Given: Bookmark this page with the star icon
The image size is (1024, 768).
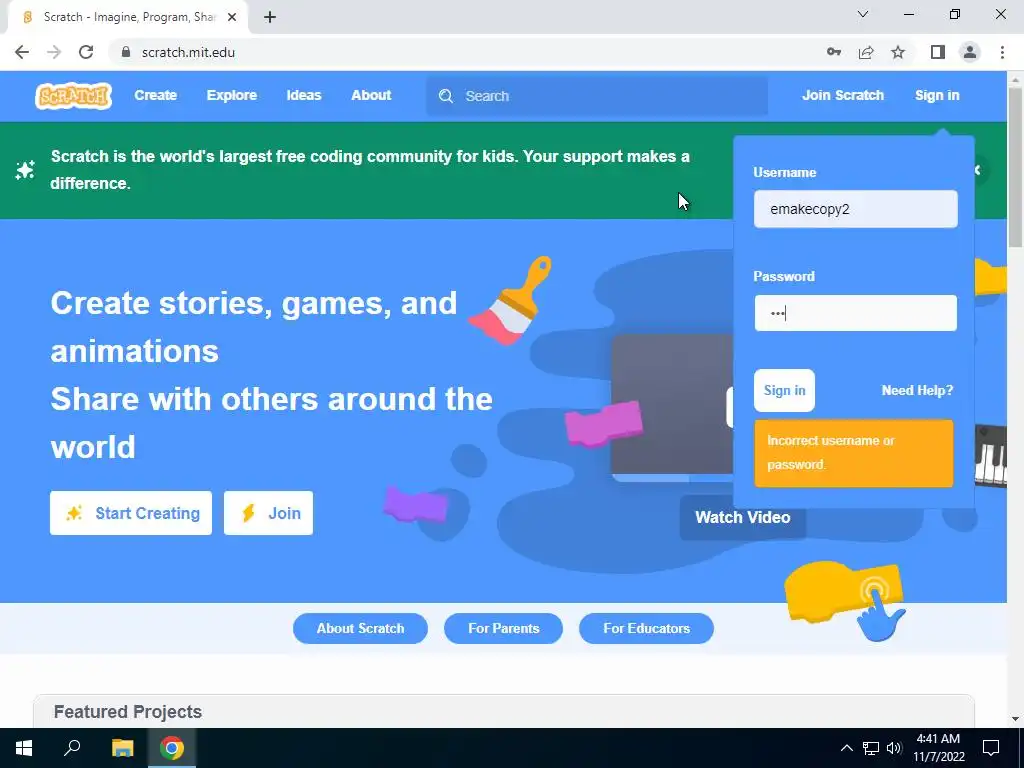Looking at the screenshot, I should click(898, 52).
